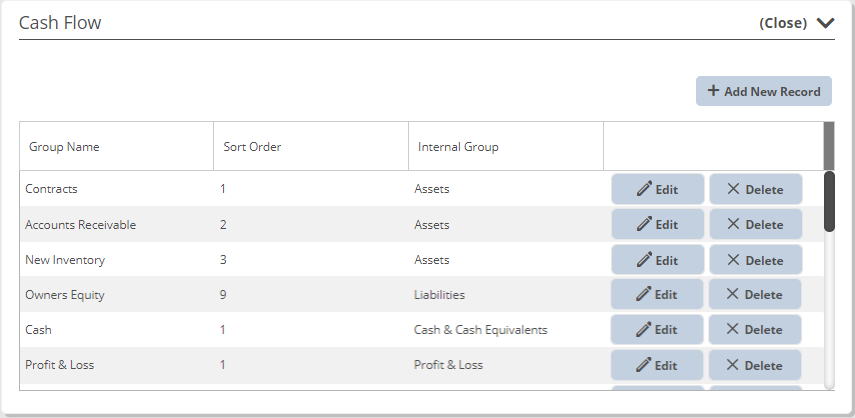
Task: Delete the Accounts Receivable row
Action: (x=756, y=224)
